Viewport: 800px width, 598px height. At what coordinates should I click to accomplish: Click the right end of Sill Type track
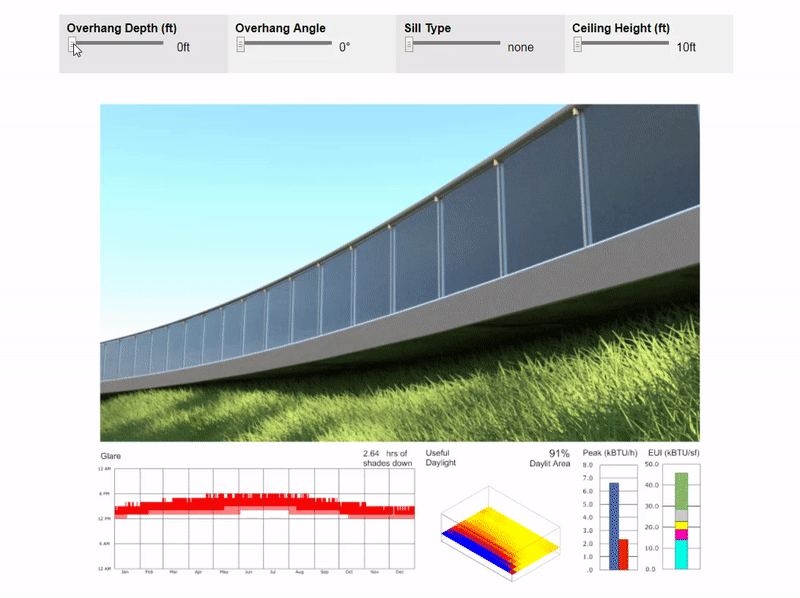point(497,43)
